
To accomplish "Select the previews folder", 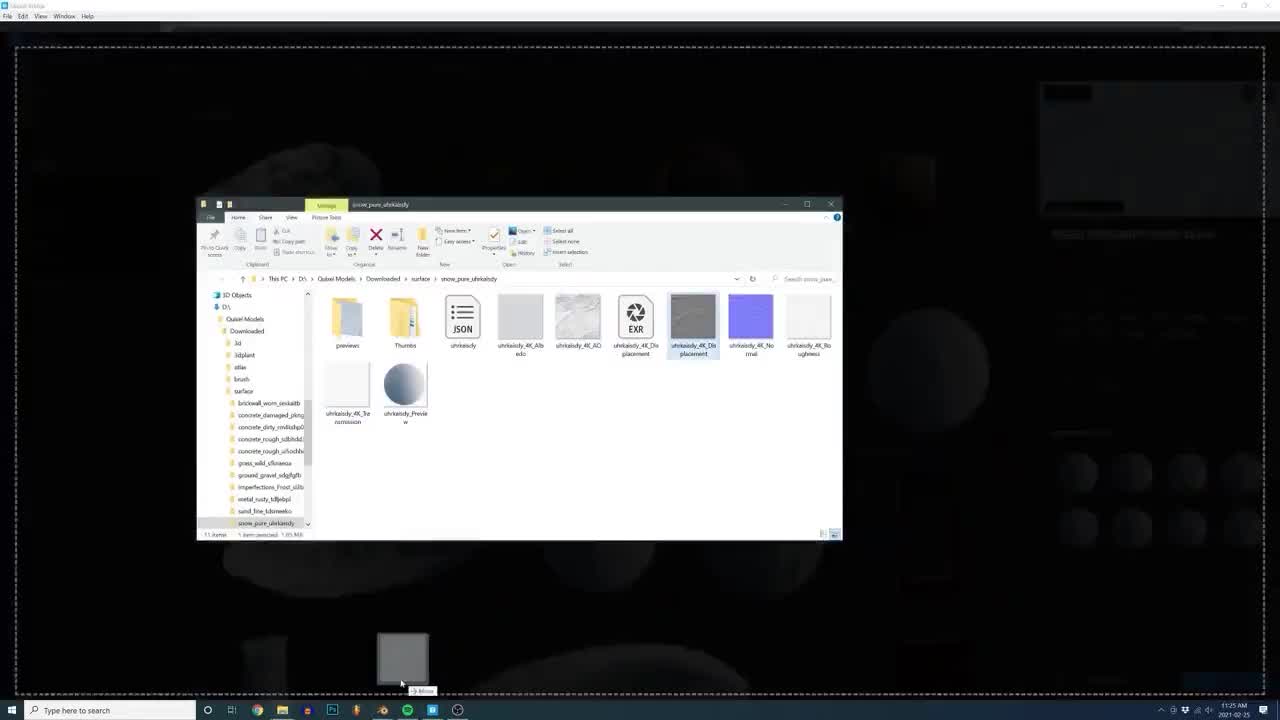I will (x=347, y=322).
